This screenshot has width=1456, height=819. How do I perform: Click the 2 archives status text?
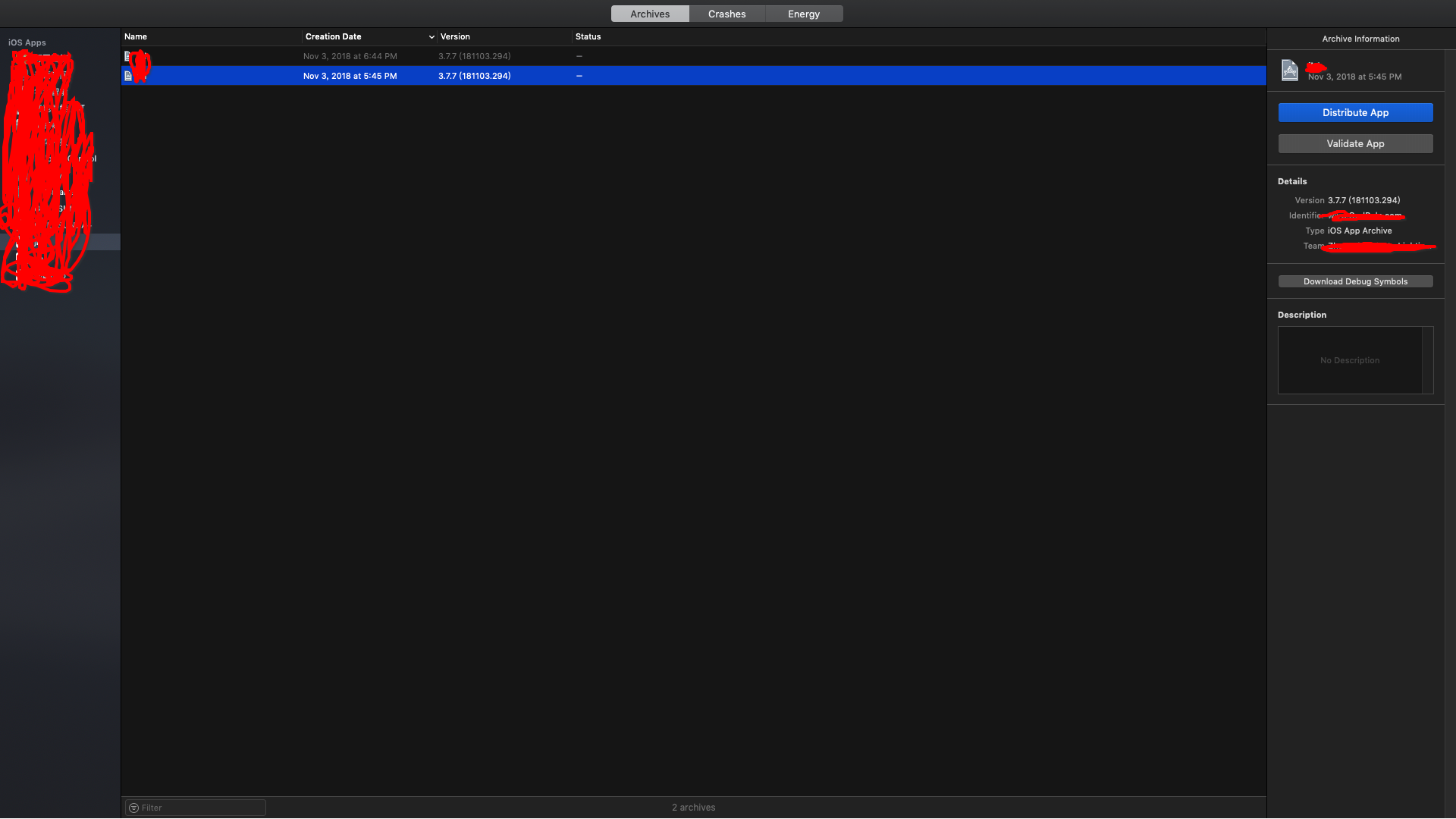coord(693,808)
